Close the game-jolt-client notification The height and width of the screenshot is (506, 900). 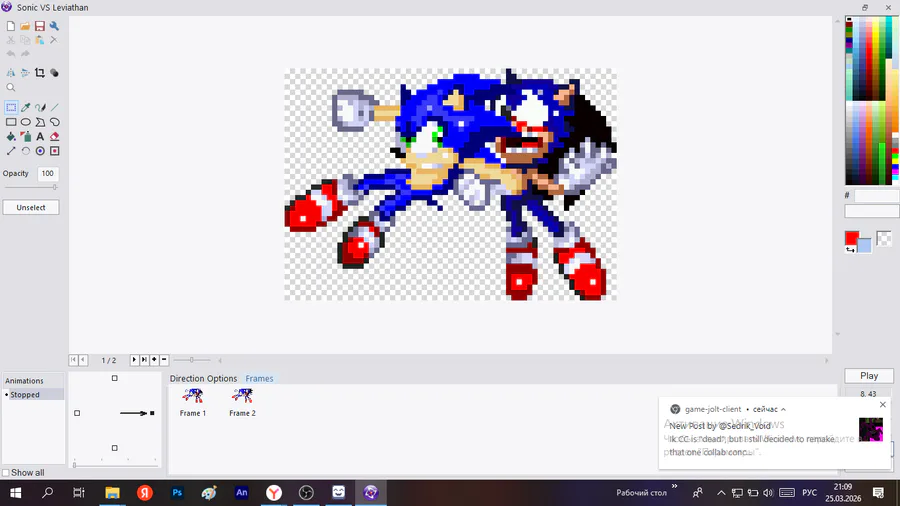[883, 404]
